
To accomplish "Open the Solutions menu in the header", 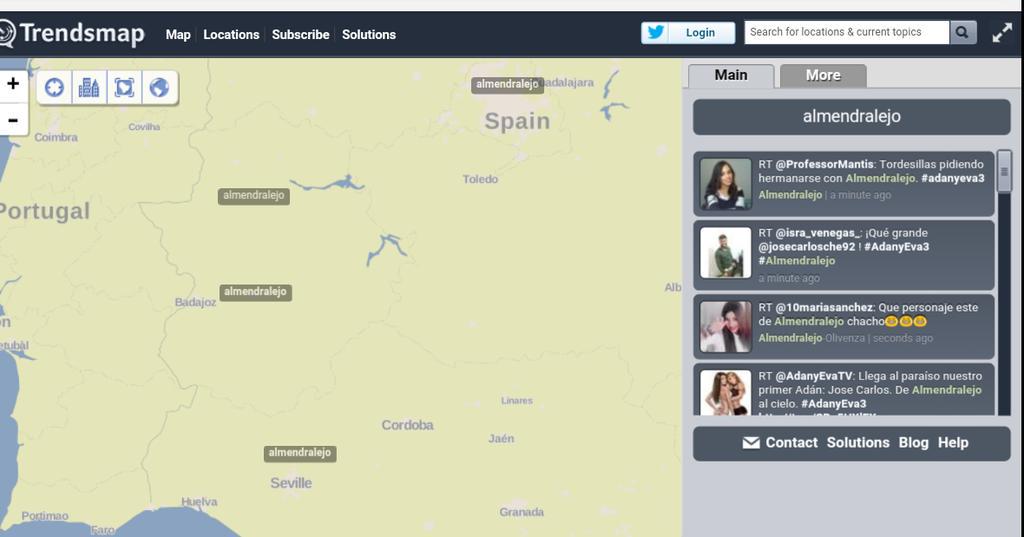I will click(369, 35).
